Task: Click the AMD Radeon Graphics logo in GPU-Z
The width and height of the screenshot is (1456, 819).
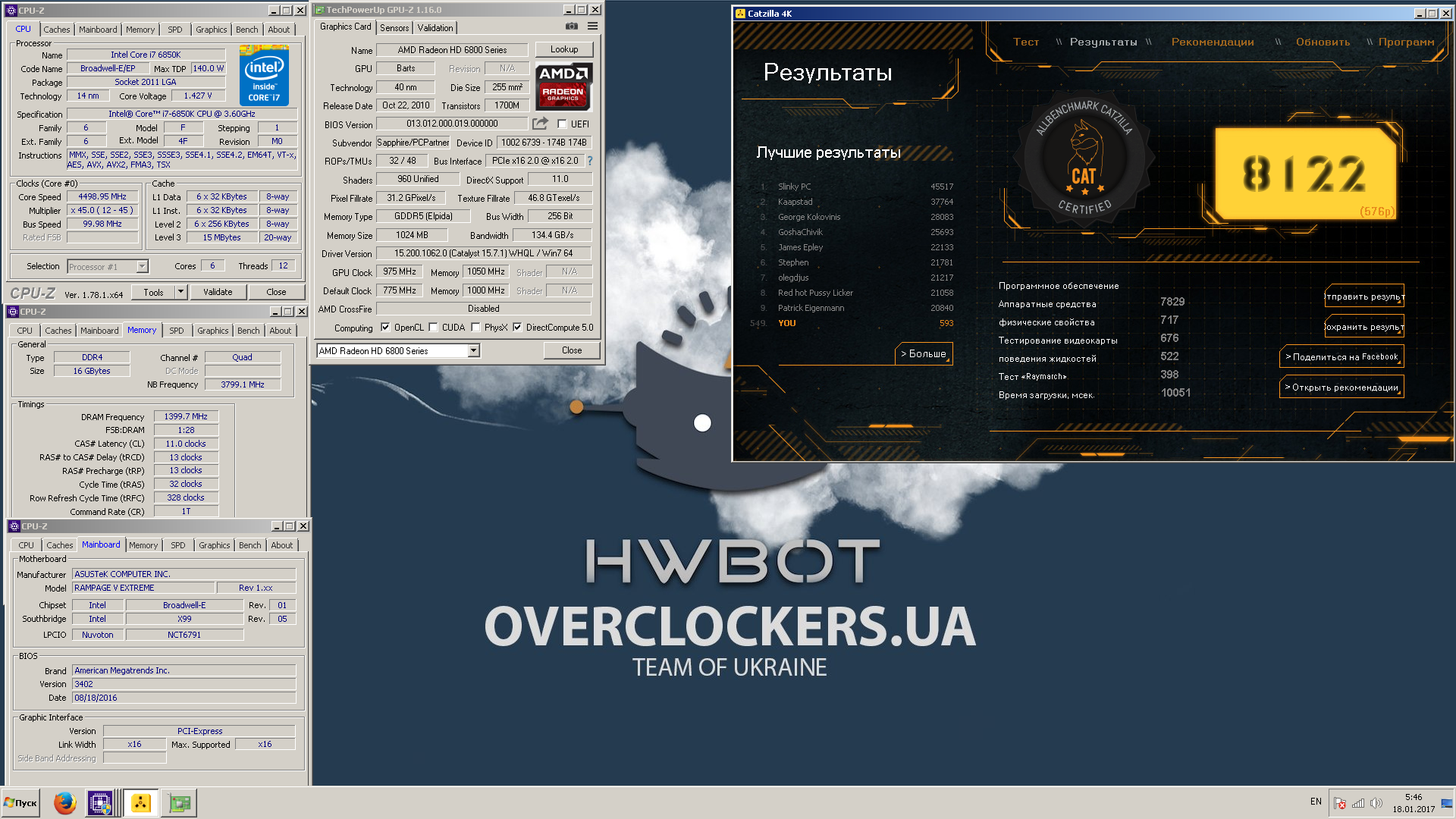Action: pyautogui.click(x=563, y=86)
